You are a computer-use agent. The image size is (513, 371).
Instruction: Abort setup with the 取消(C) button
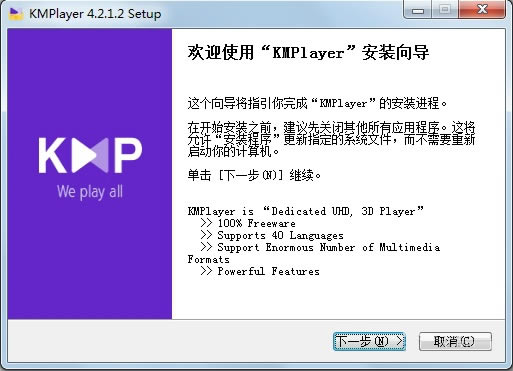click(x=455, y=341)
